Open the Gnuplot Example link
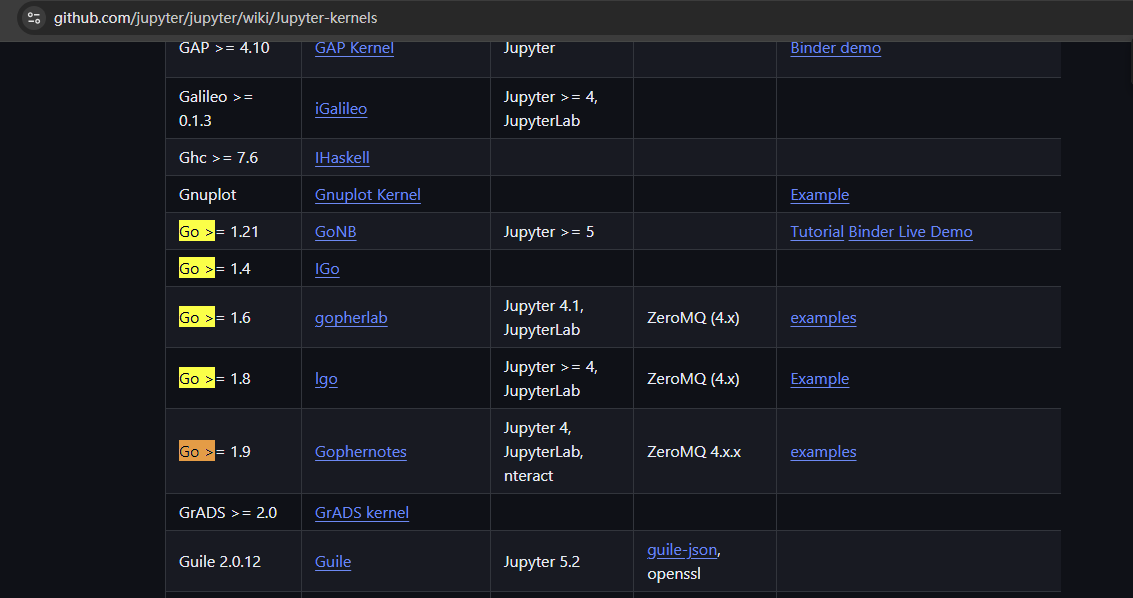The width and height of the screenshot is (1133, 598). click(819, 195)
